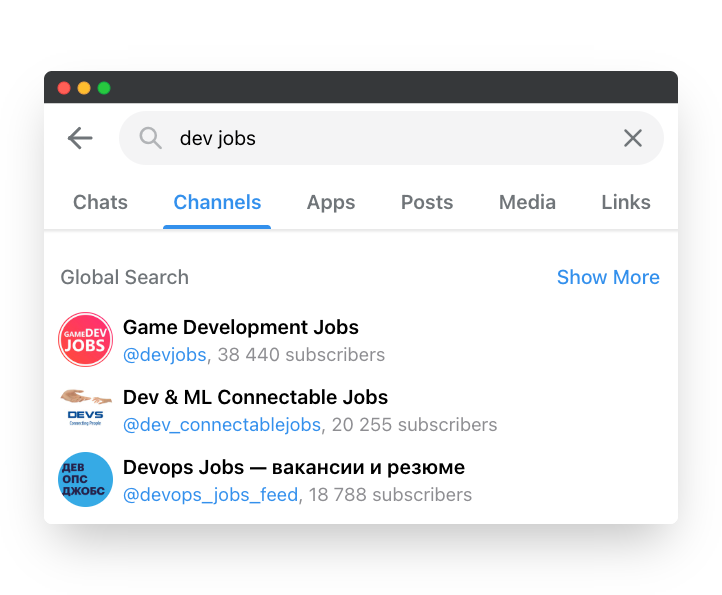722x595 pixels.
Task: Click the @devjobs username
Action: coord(165,355)
